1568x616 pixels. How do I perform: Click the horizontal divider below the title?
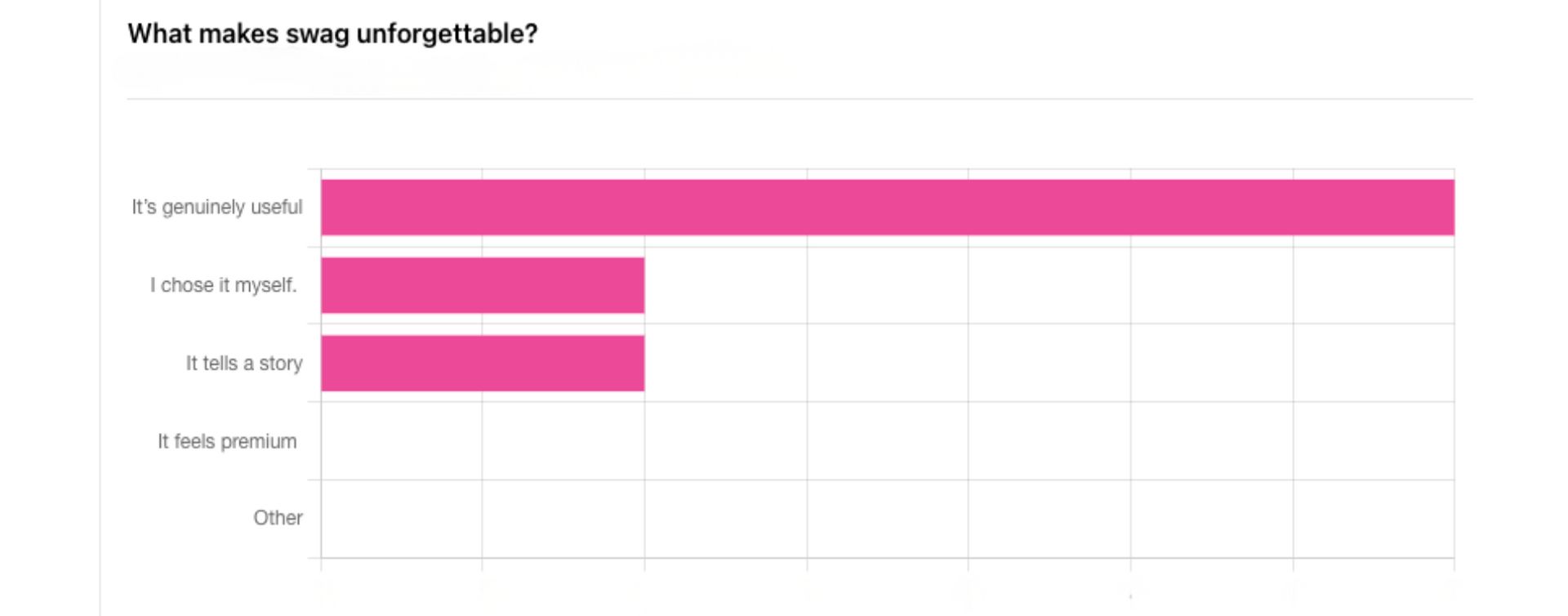(799, 99)
